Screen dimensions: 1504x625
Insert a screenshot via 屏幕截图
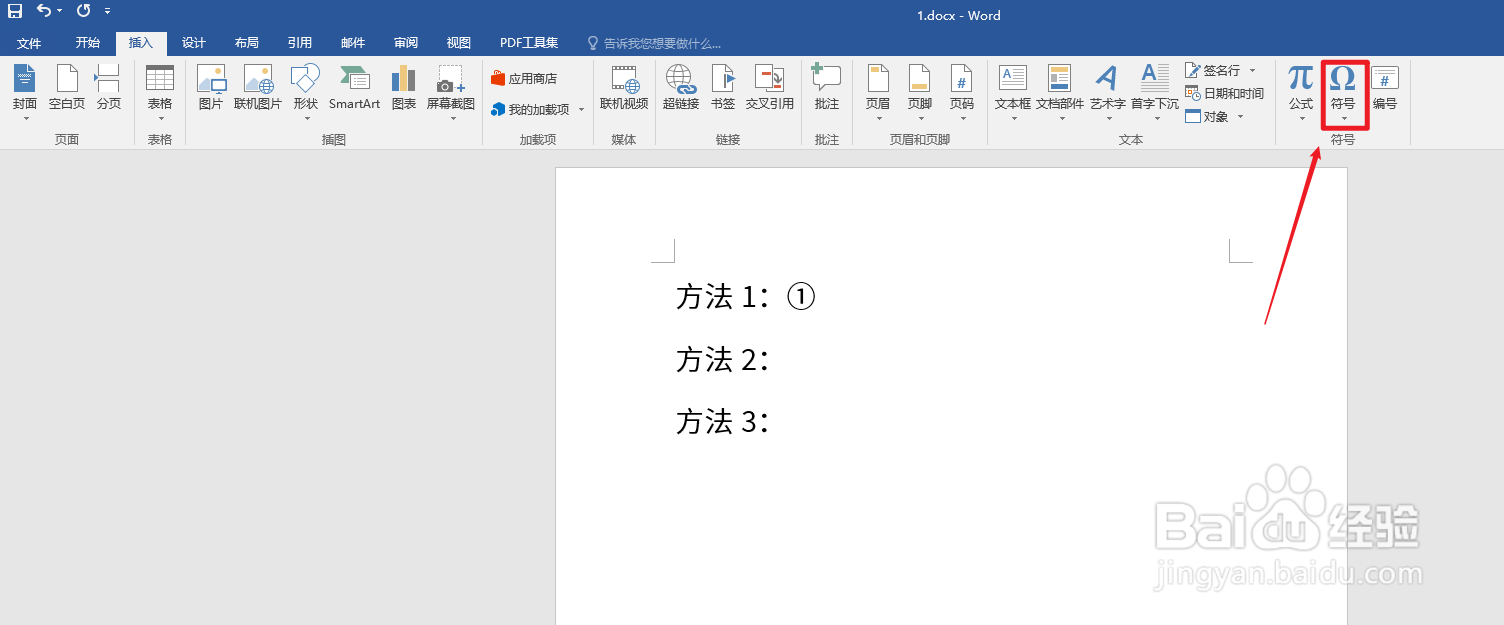point(449,92)
